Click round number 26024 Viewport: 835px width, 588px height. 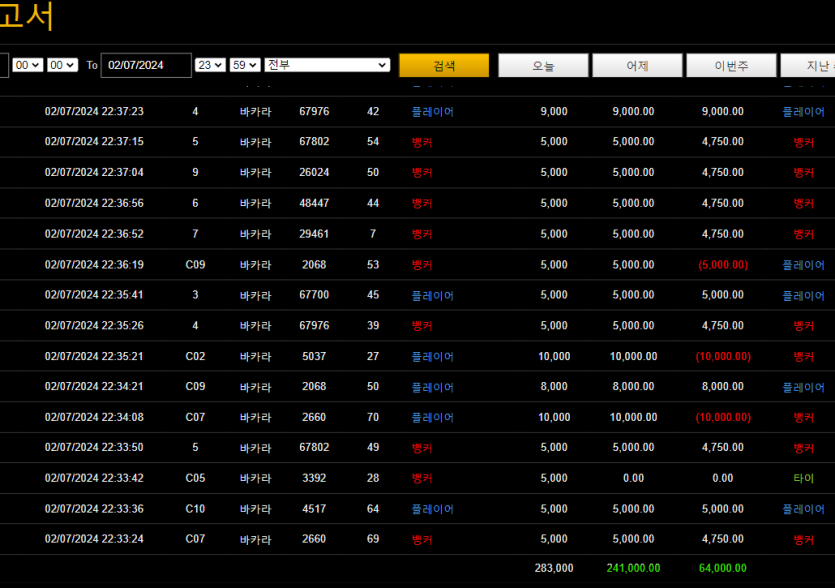click(x=314, y=173)
